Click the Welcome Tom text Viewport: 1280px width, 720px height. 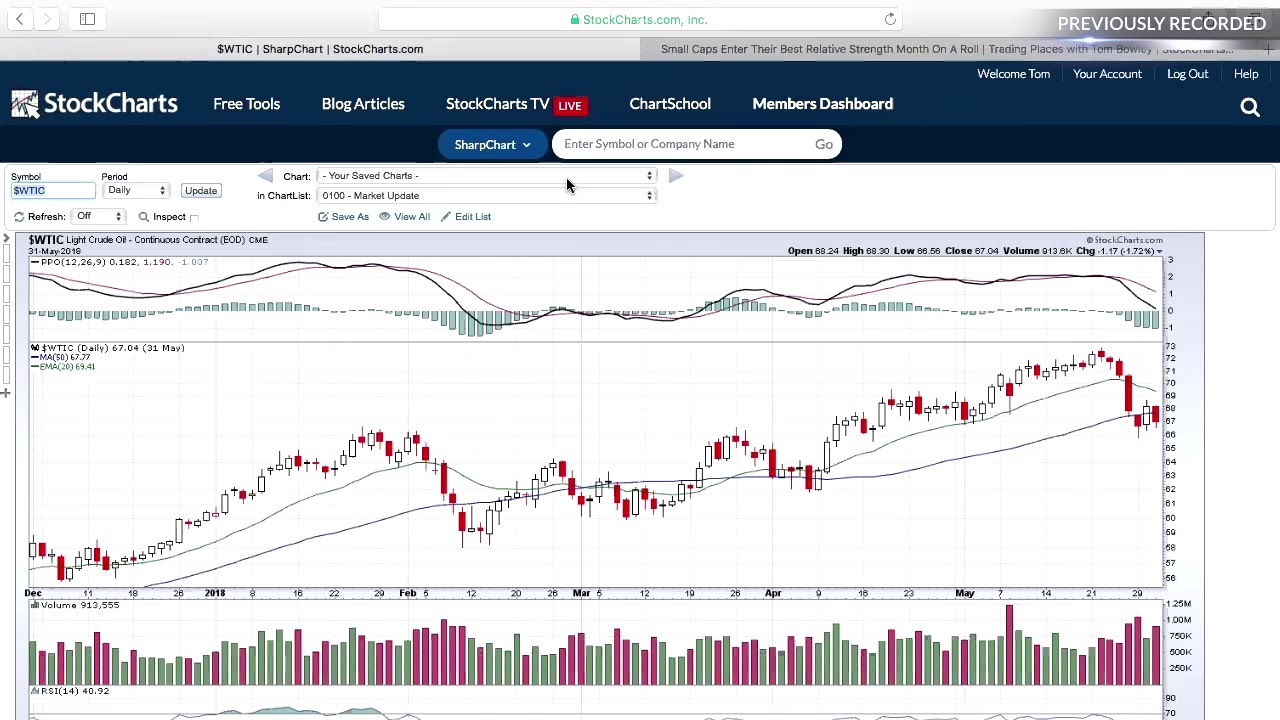[1013, 74]
